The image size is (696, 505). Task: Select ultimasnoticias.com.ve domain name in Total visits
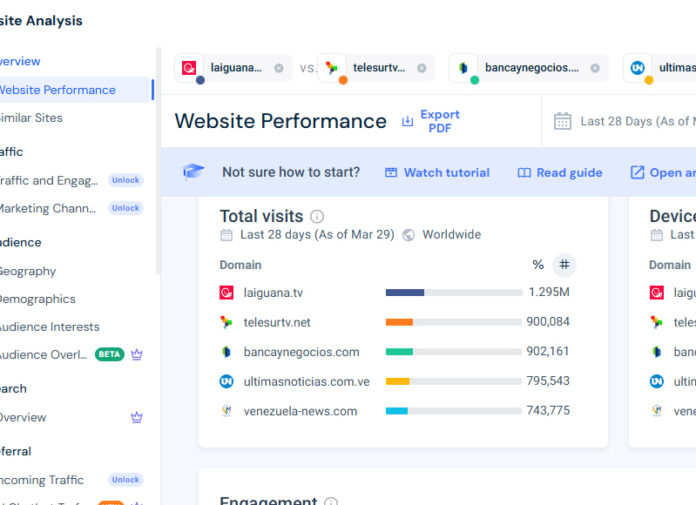[x=306, y=382]
